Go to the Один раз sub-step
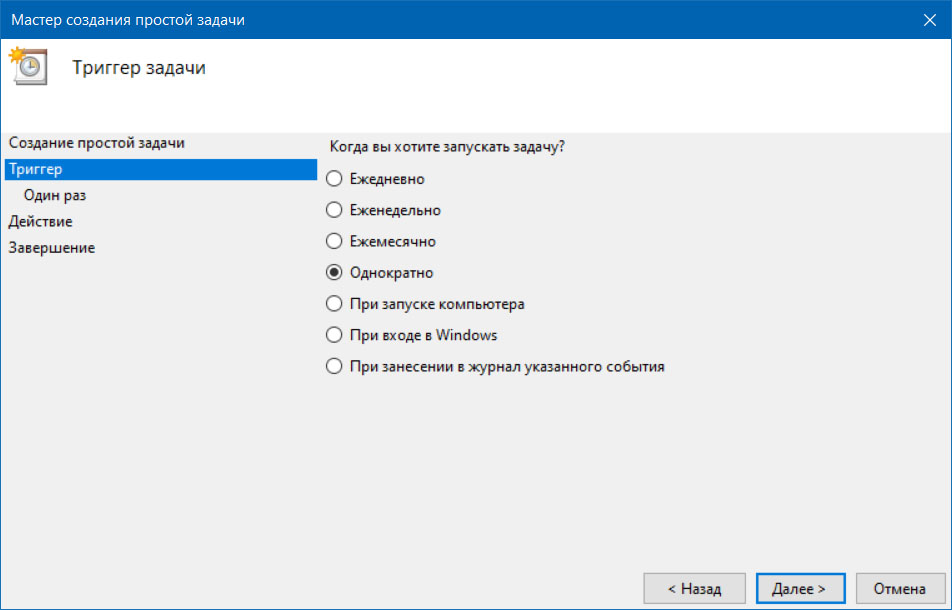Viewport: 952px width, 610px height. [x=55, y=195]
